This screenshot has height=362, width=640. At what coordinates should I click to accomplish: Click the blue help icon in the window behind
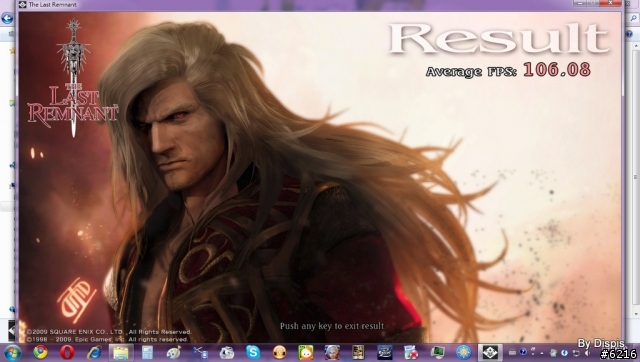pyautogui.click(x=629, y=34)
